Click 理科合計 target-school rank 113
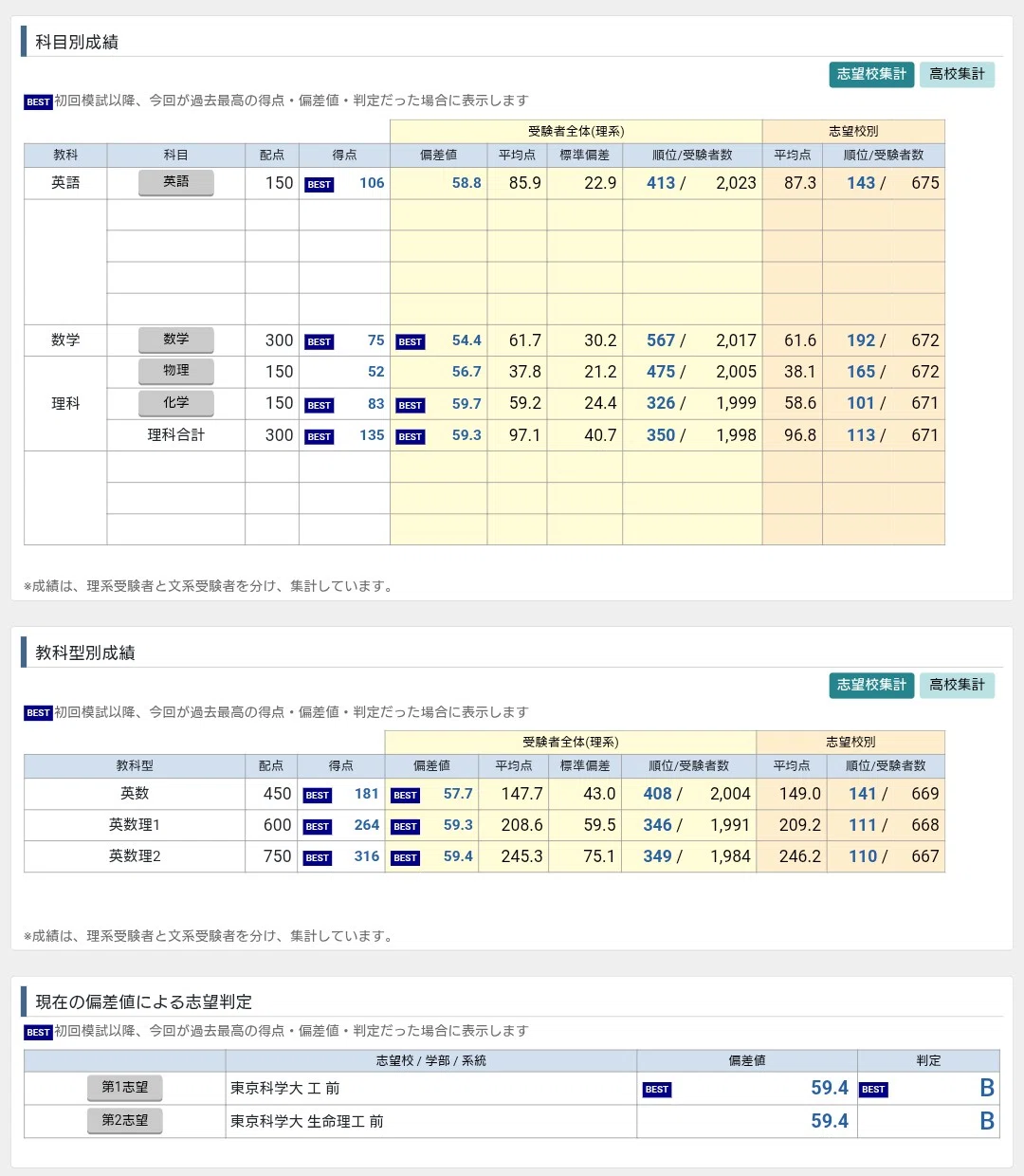This screenshot has height=1176, width=1024. pyautogui.click(x=861, y=435)
